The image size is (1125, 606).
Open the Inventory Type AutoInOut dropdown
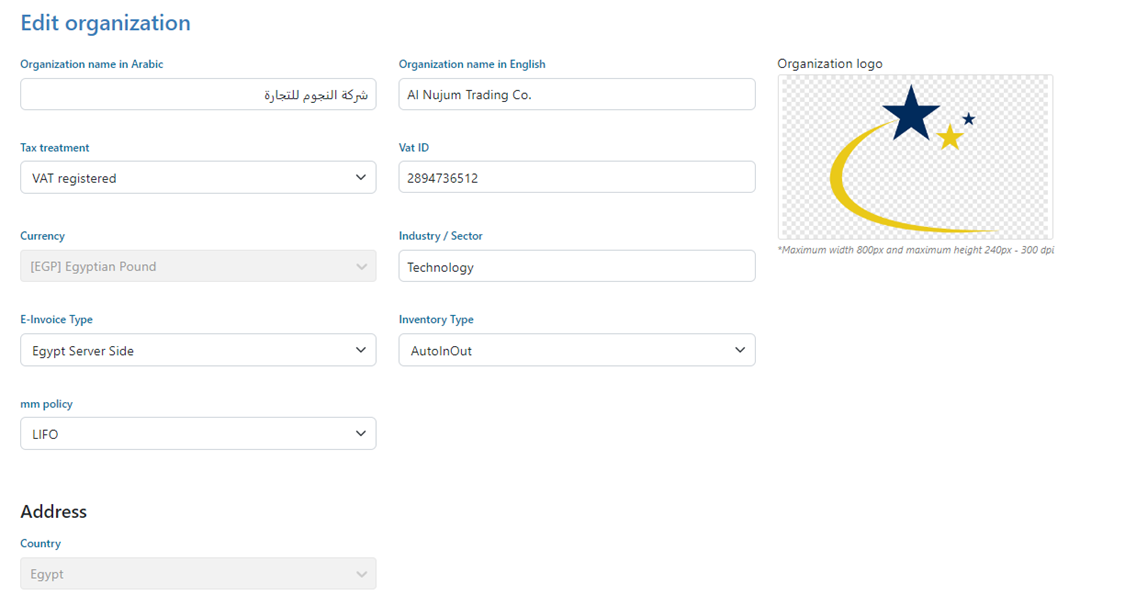click(x=576, y=351)
